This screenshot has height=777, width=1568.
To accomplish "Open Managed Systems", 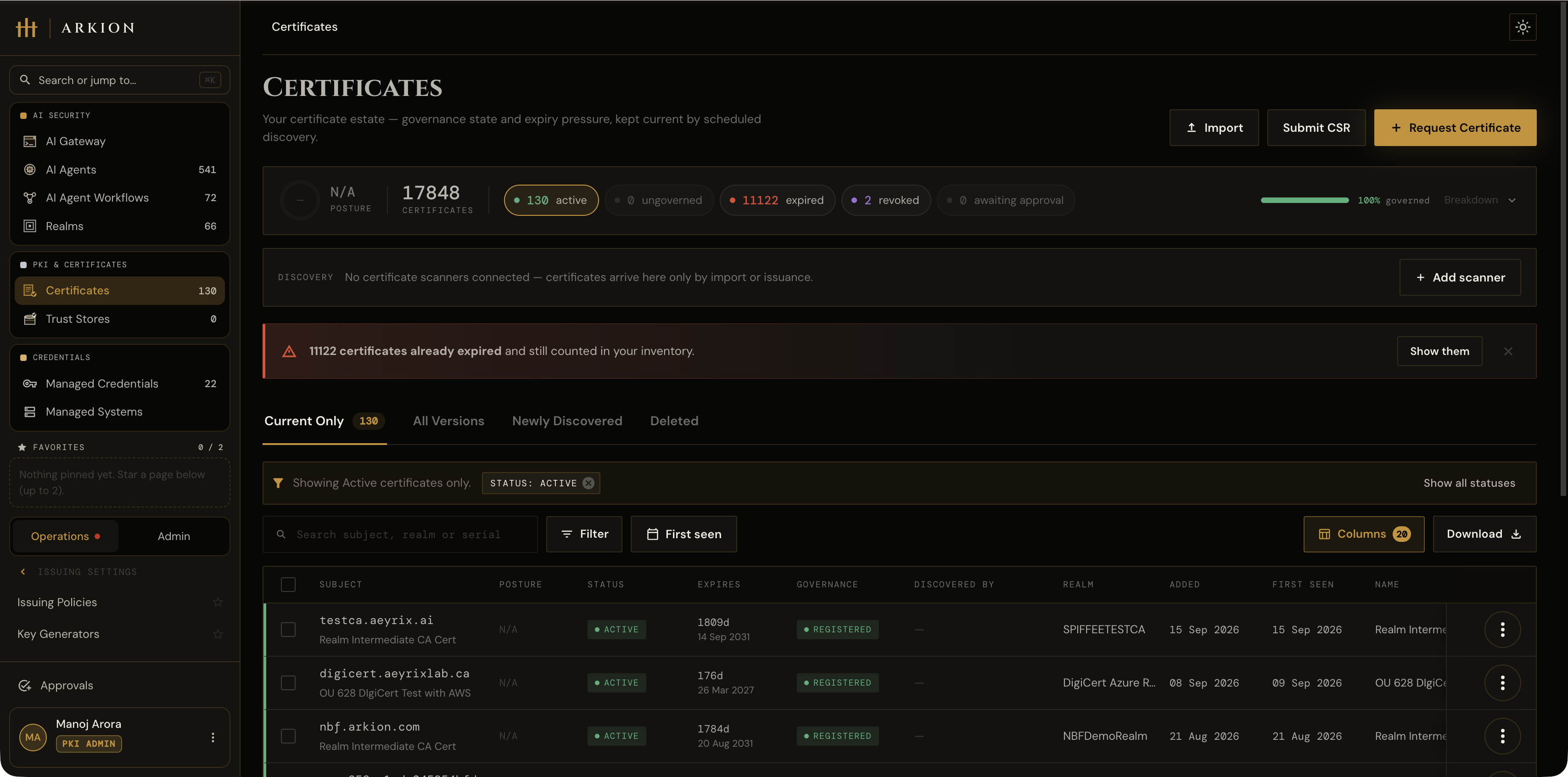I will tap(119, 411).
